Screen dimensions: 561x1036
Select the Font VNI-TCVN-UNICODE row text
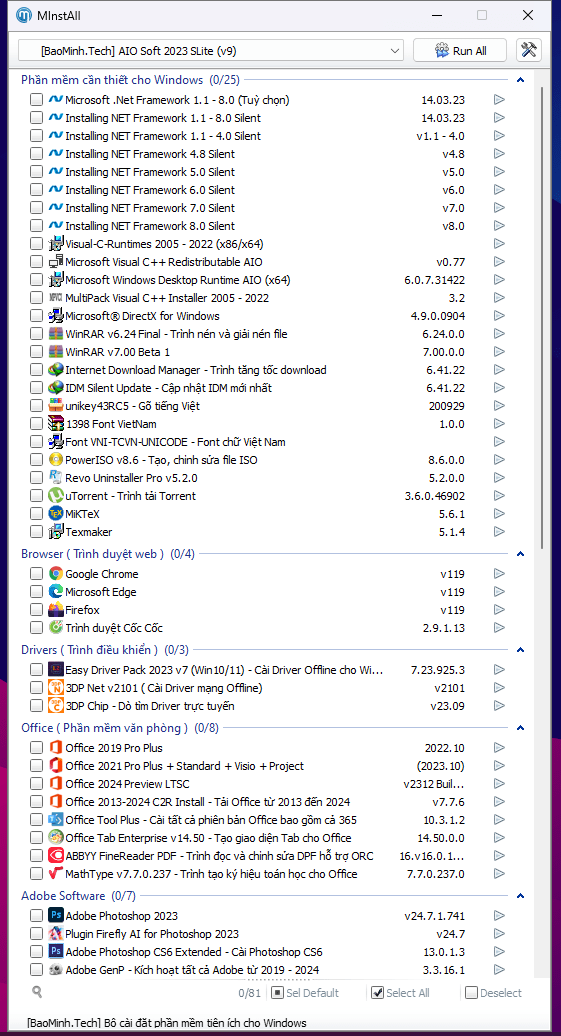coord(175,442)
